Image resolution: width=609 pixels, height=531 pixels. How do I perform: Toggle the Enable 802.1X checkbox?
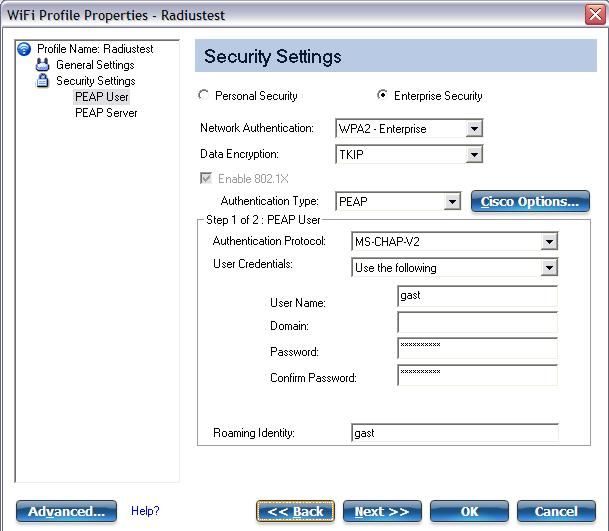click(x=206, y=178)
